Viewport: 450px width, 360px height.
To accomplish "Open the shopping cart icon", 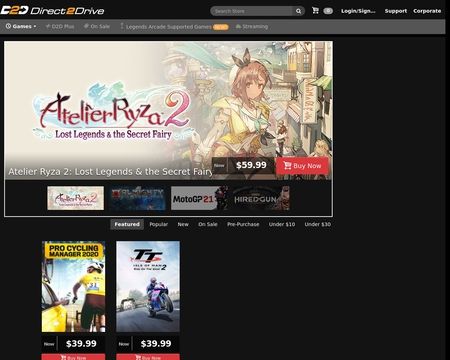I will [x=315, y=11].
